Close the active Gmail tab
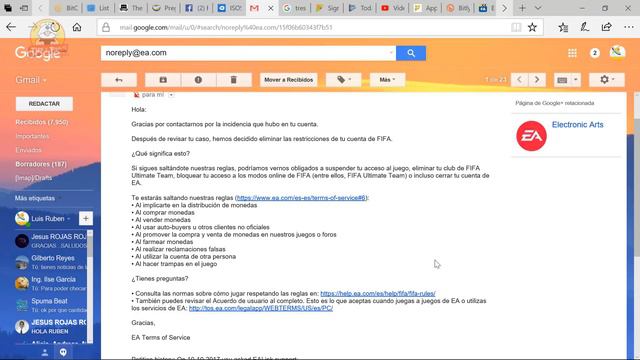640x360 pixels. click(270, 8)
